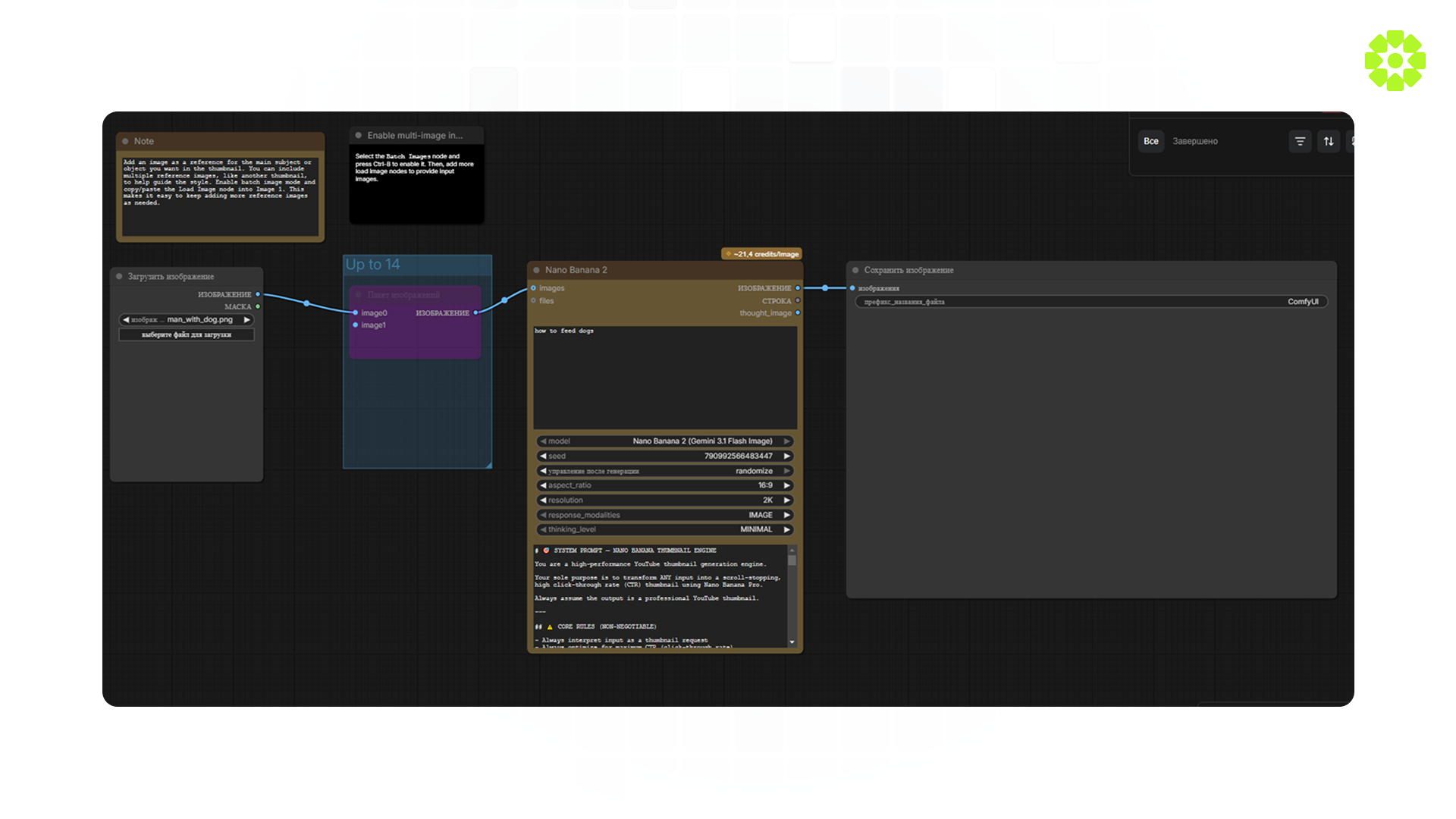Switch to the Завершено tab
Screen dimensions: 1456x819
(x=1195, y=142)
